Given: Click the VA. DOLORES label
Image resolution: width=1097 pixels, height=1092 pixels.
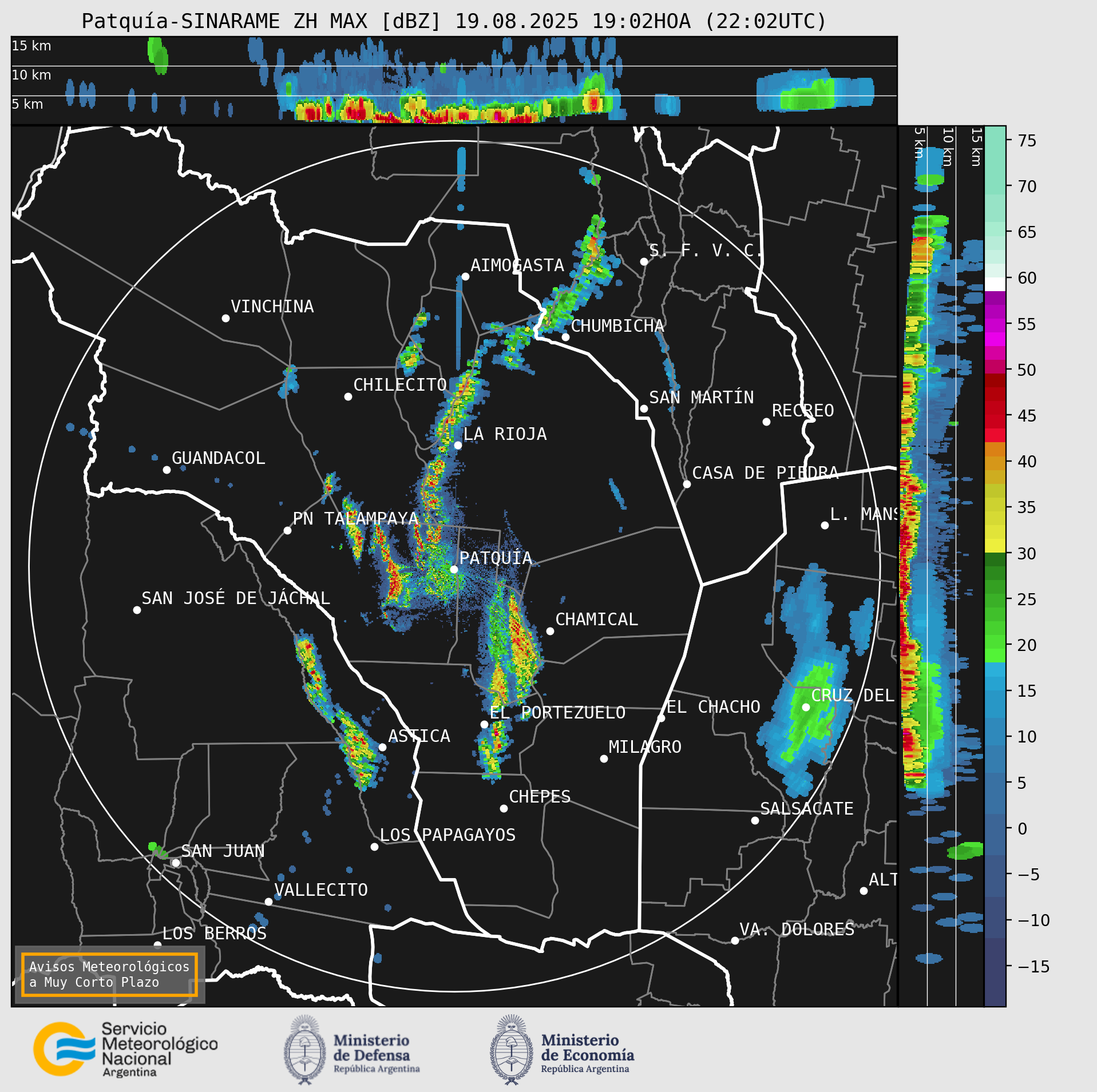Looking at the screenshot, I should (797, 929).
